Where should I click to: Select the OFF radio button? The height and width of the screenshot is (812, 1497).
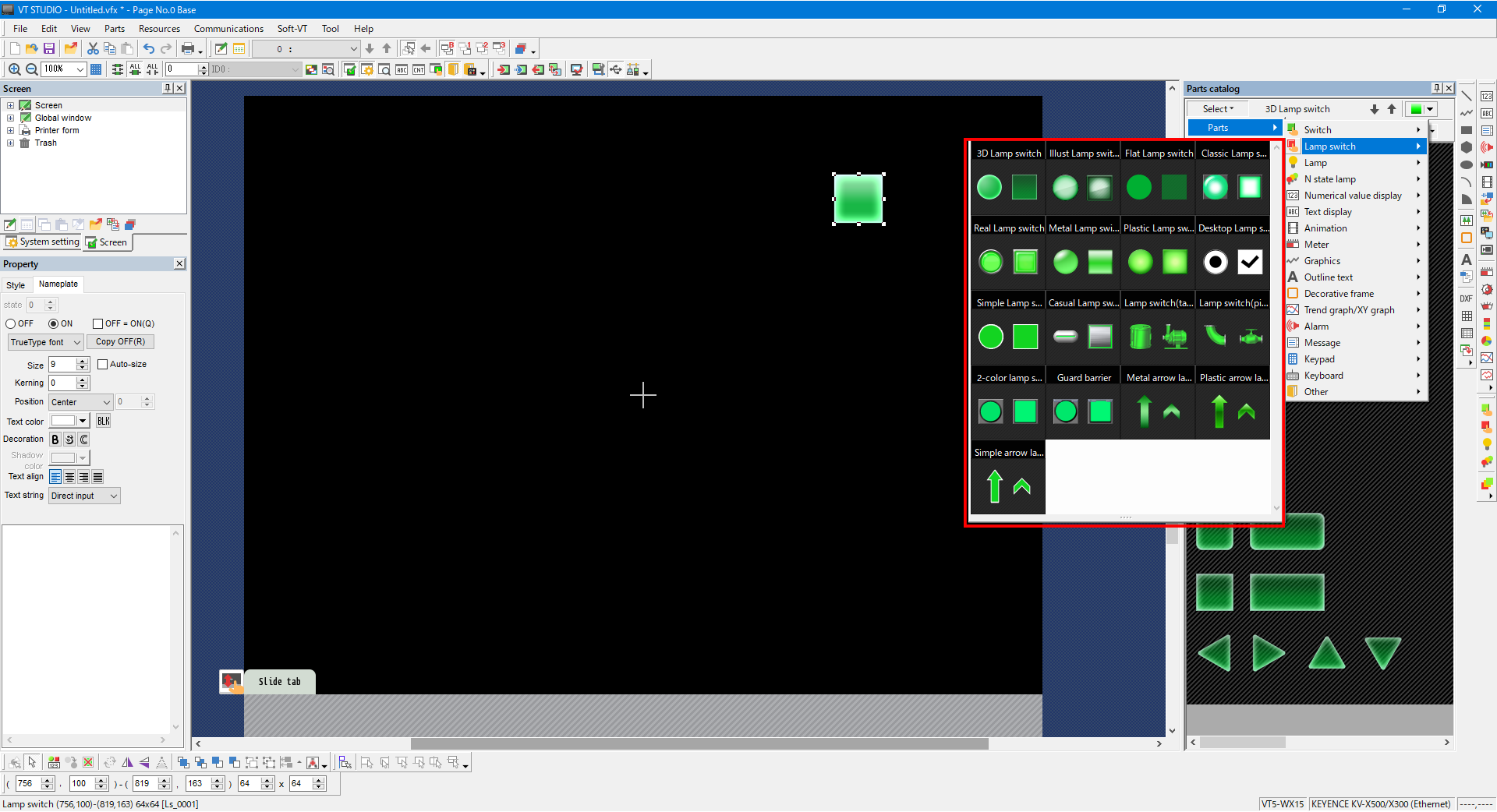click(x=12, y=324)
